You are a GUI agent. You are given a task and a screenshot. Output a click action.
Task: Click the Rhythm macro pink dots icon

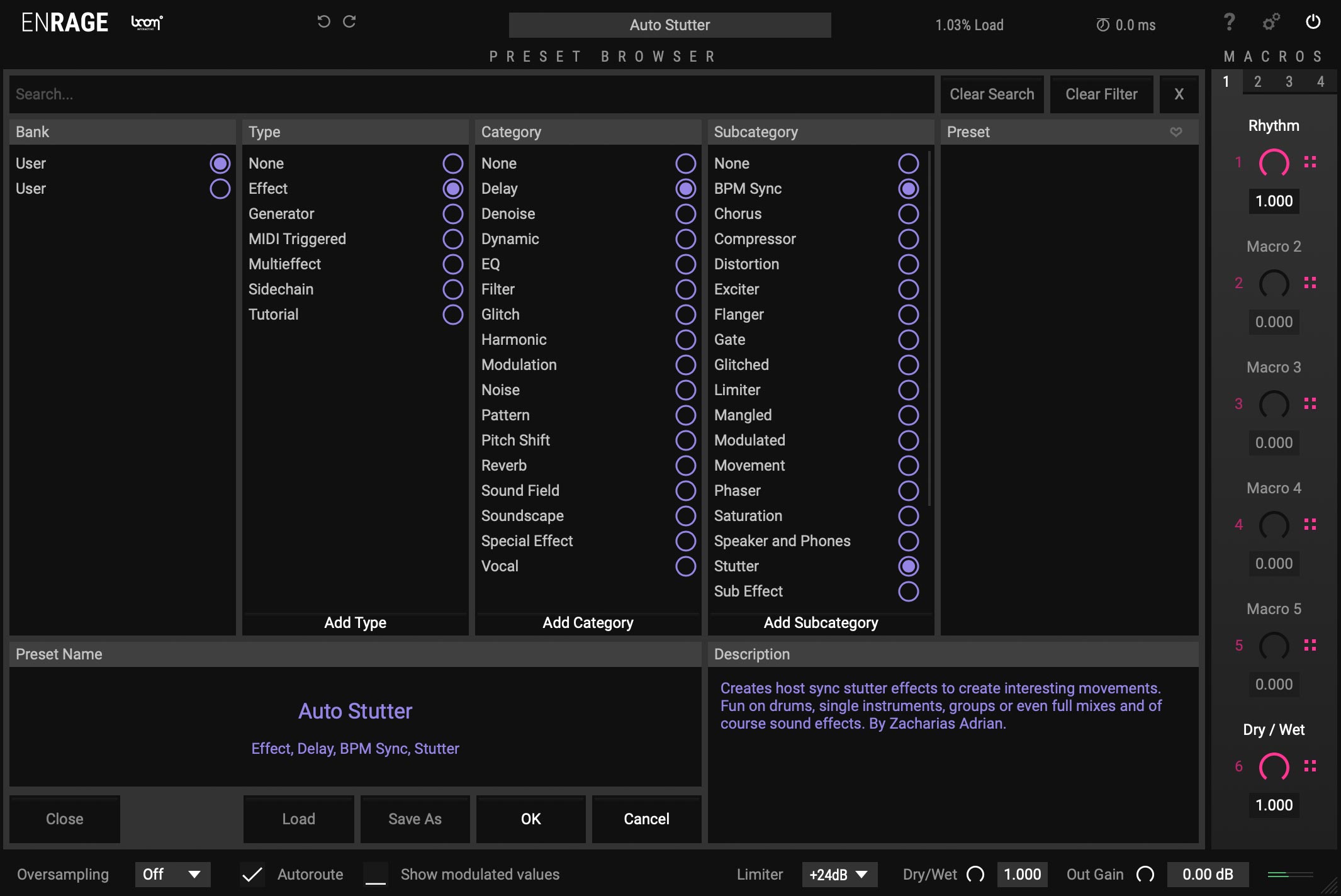(x=1310, y=162)
